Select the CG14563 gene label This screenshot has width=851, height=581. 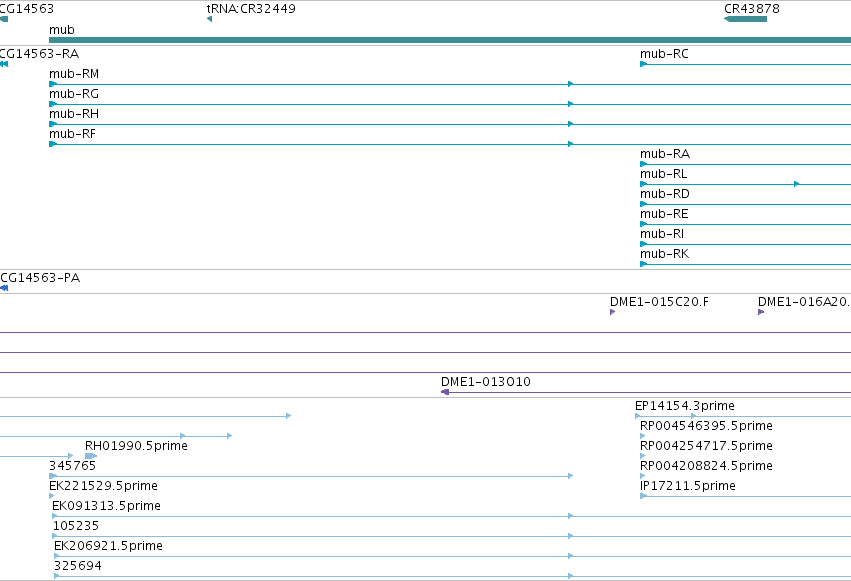pyautogui.click(x=26, y=9)
